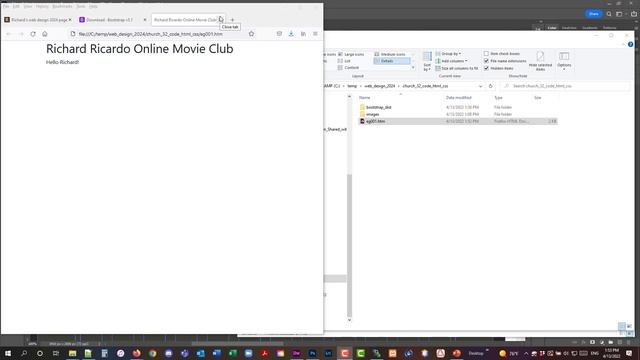Open taskbar search magnifier

click(24, 353)
